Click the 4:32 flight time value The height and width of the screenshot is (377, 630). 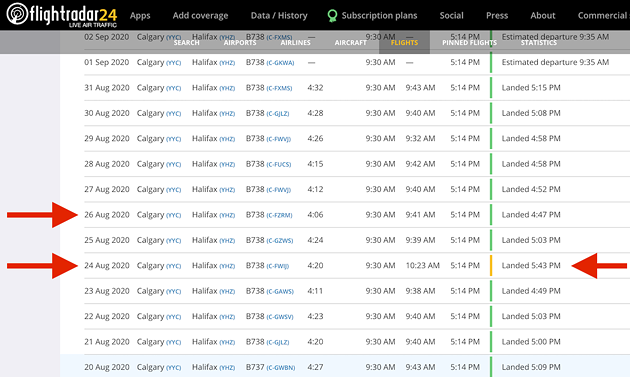pyautogui.click(x=315, y=88)
